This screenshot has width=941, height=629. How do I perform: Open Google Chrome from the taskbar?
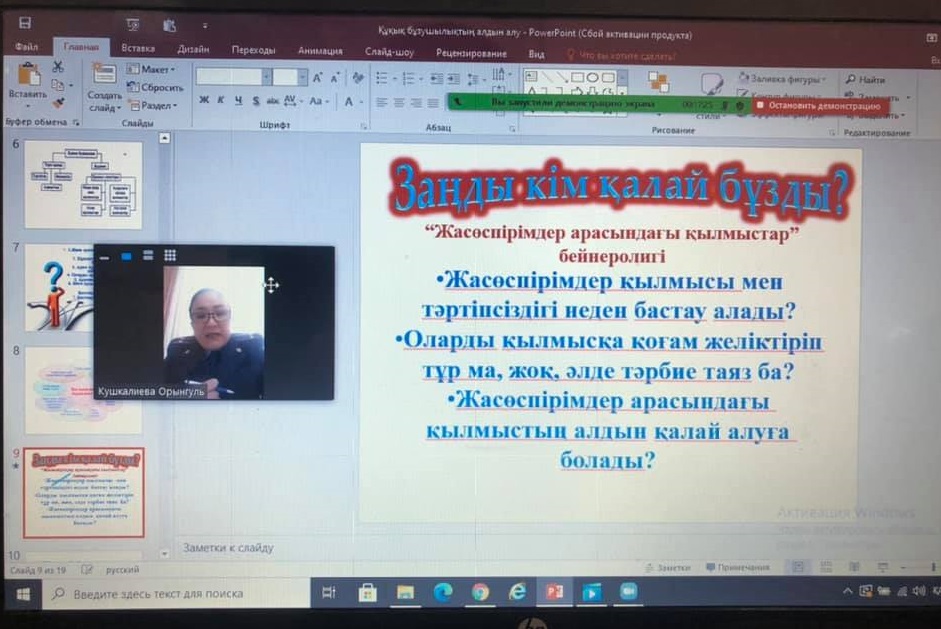(x=479, y=592)
